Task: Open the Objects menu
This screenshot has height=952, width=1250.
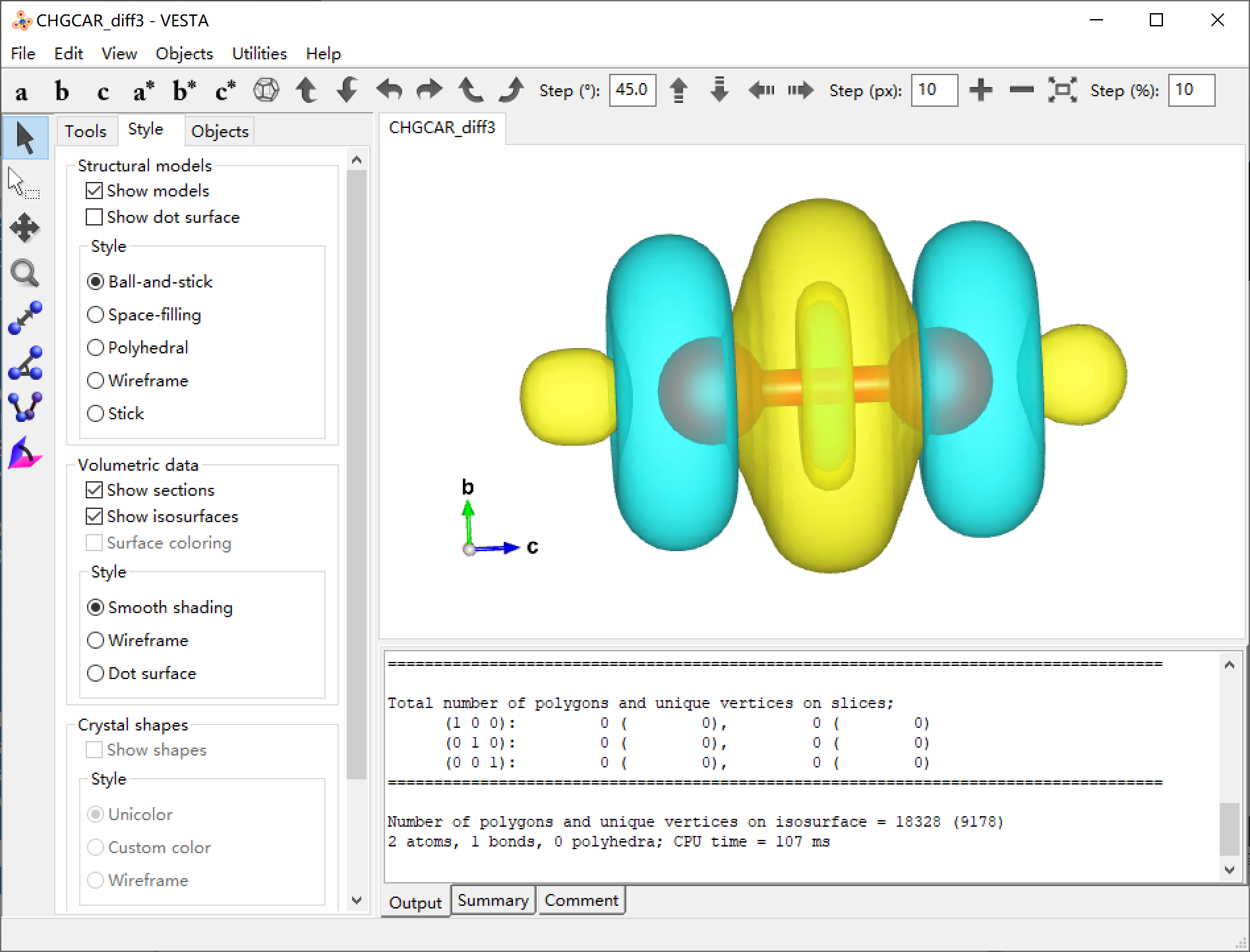Action: (x=185, y=53)
